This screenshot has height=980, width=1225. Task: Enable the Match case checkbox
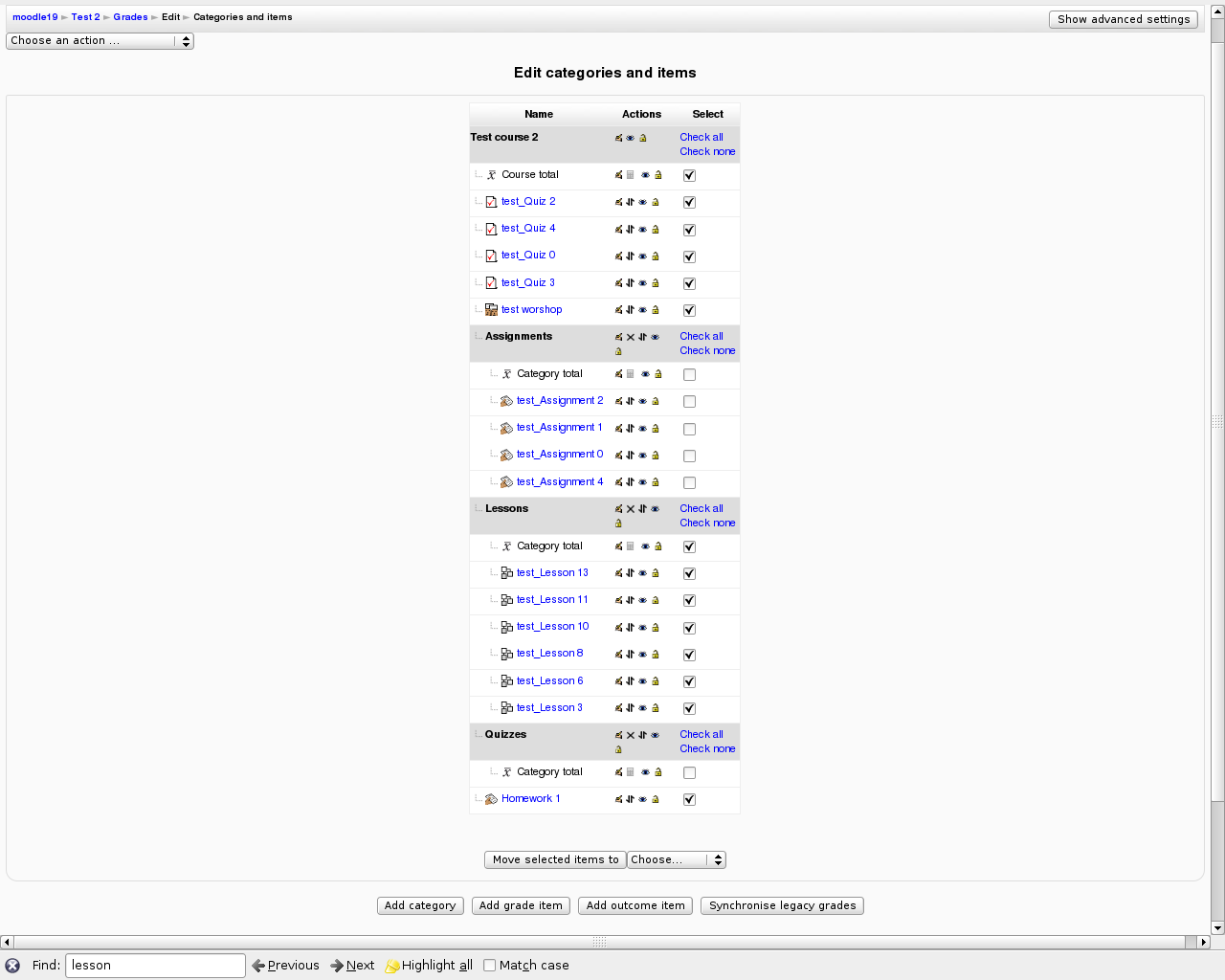490,966
